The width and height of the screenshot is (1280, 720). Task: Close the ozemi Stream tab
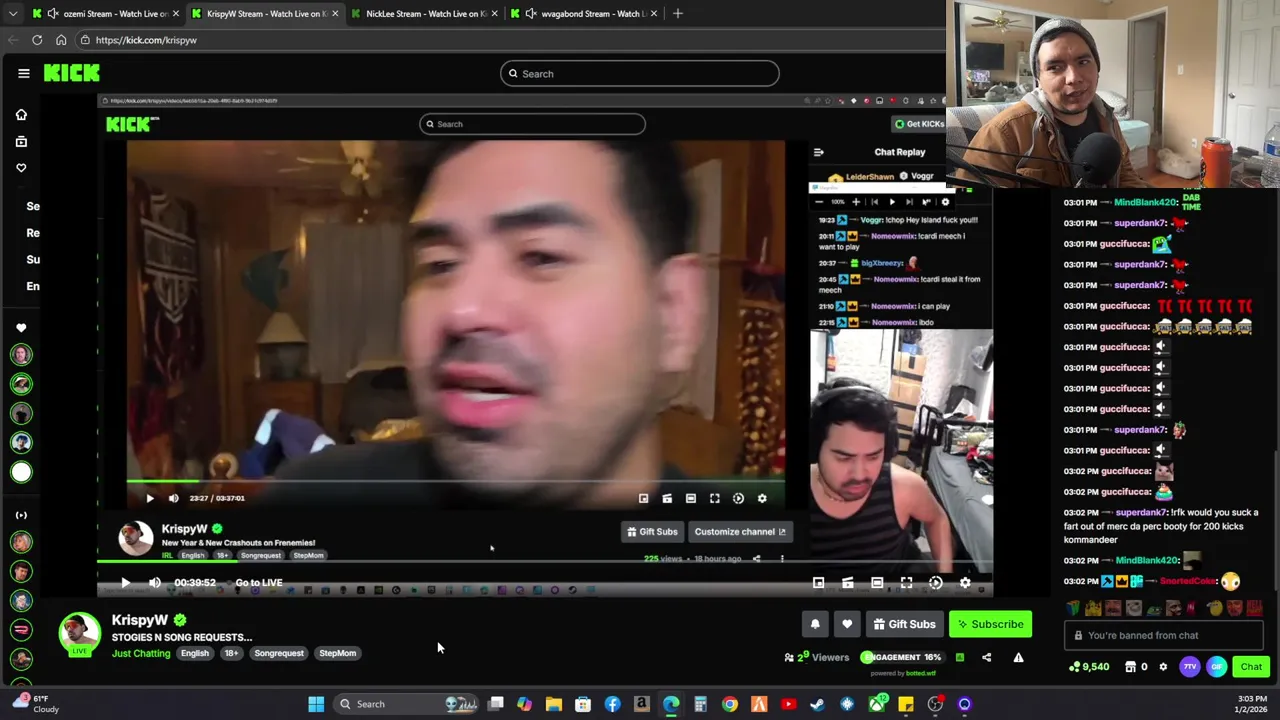click(176, 13)
